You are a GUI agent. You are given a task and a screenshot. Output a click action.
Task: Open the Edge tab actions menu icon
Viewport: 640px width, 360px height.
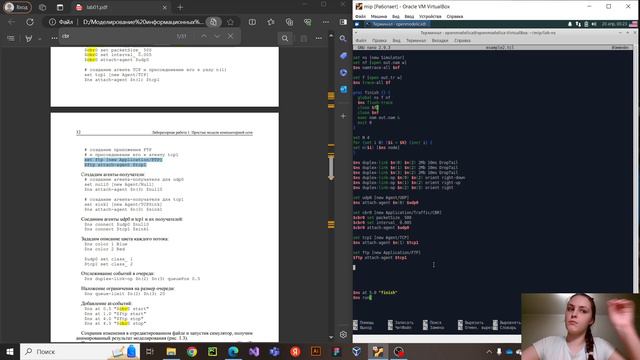[60, 7]
